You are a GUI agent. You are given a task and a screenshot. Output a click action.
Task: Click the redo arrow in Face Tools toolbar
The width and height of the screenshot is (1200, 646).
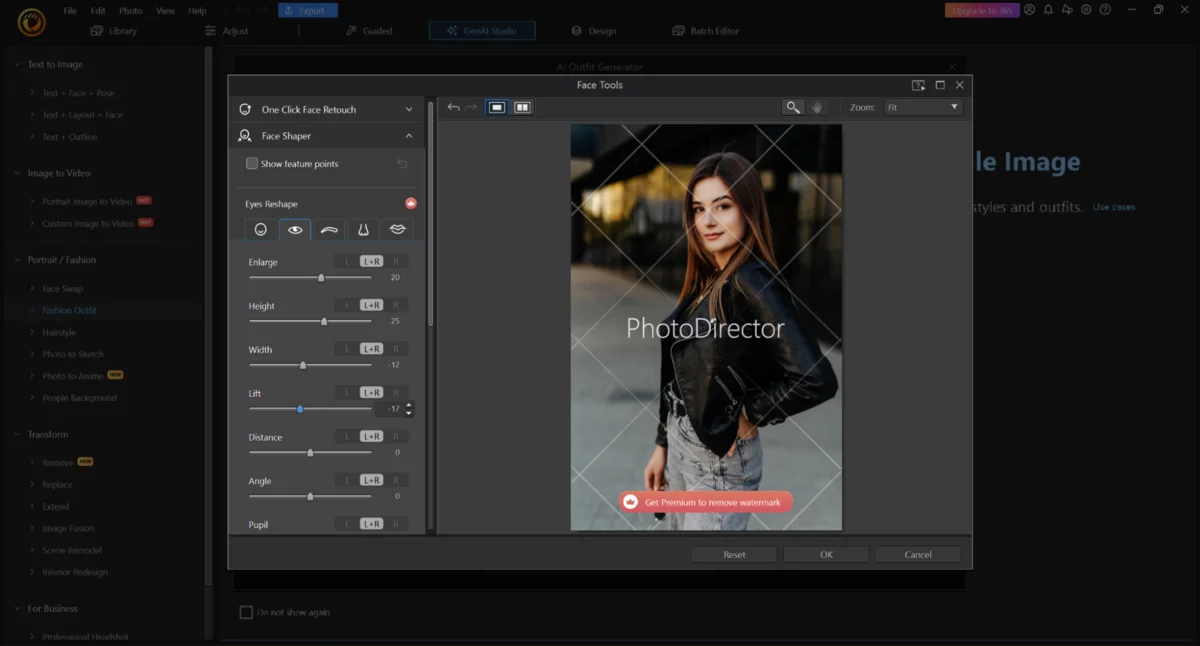tap(472, 107)
